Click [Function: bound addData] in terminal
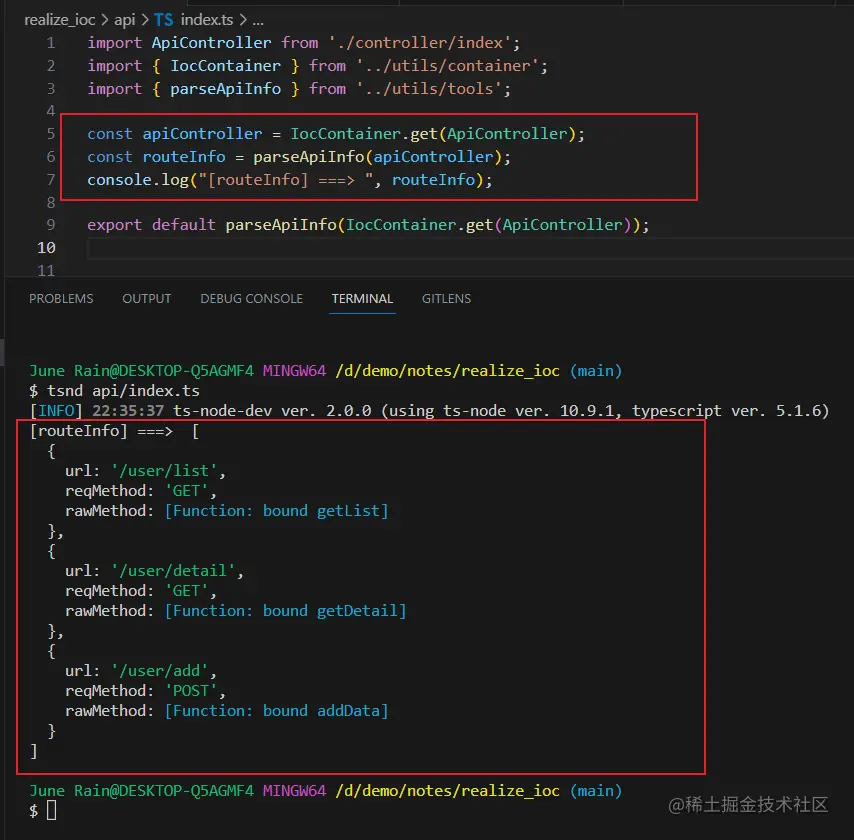Image resolution: width=854 pixels, height=840 pixels. coord(277,711)
